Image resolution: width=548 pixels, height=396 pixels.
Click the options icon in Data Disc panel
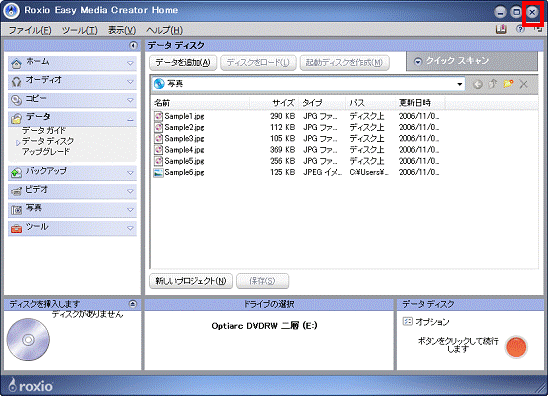coord(407,321)
